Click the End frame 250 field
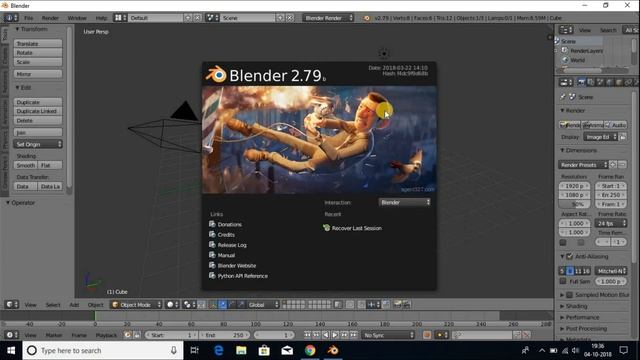 [224, 335]
